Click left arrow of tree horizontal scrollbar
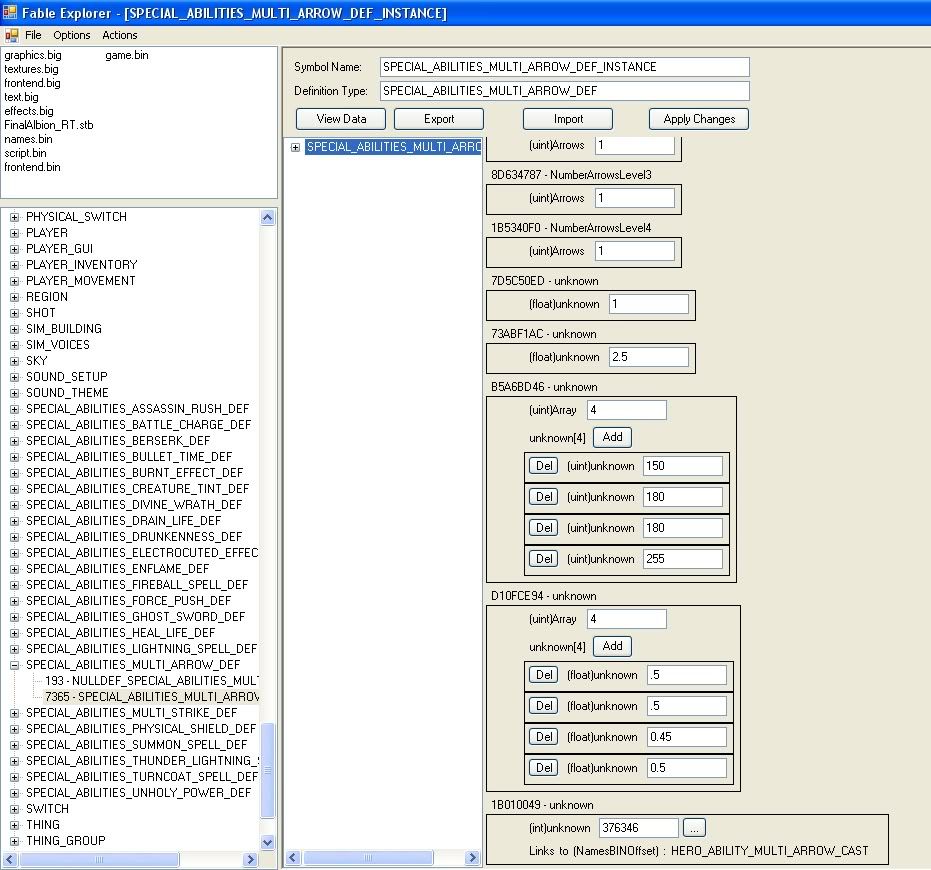931x870 pixels. [x=10, y=859]
